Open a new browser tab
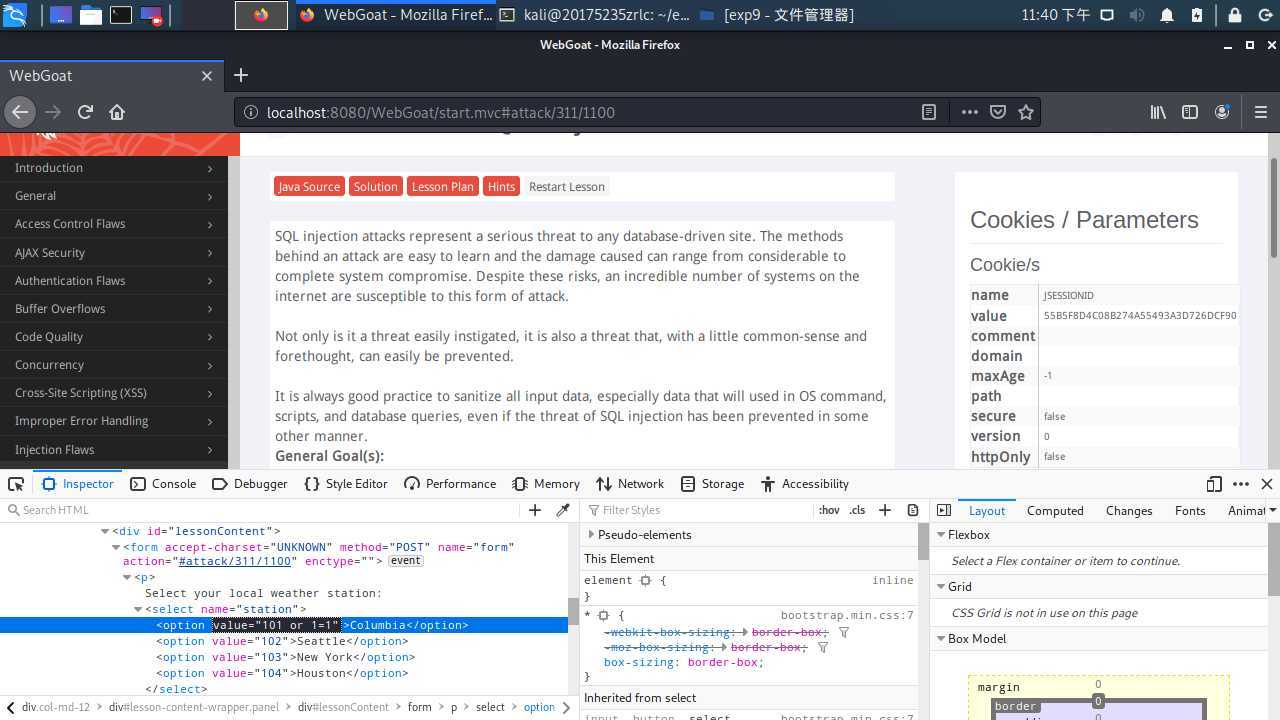 (240, 75)
